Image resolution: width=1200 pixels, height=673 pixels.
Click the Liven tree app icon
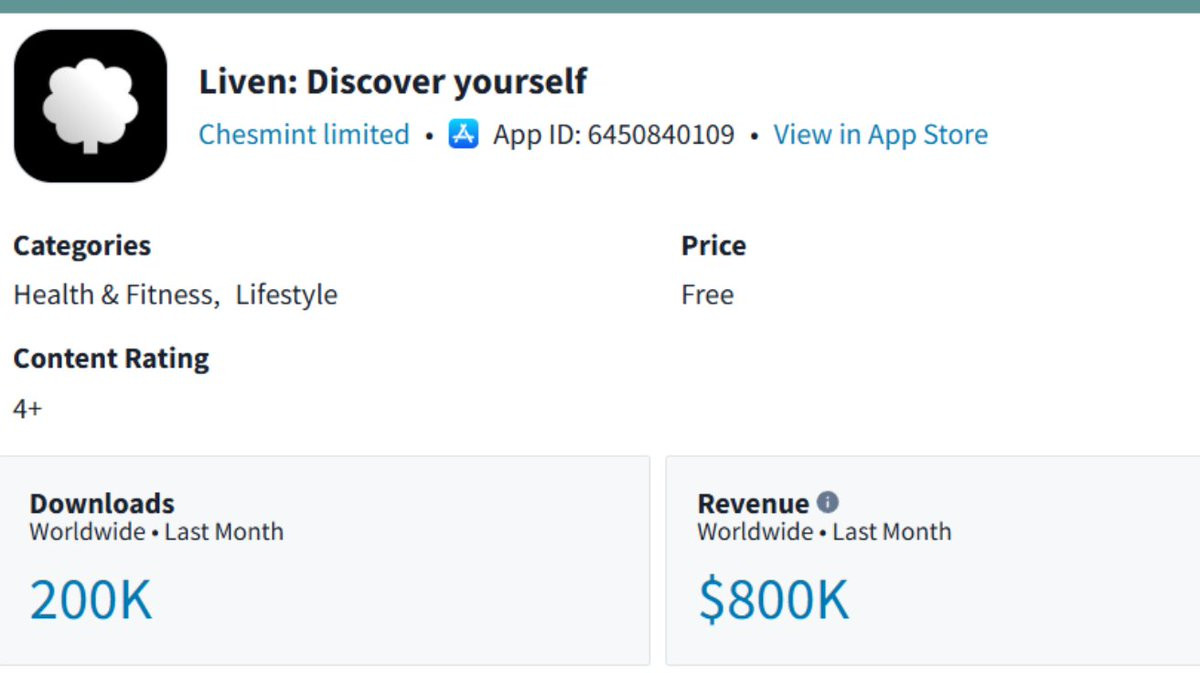tap(90, 106)
